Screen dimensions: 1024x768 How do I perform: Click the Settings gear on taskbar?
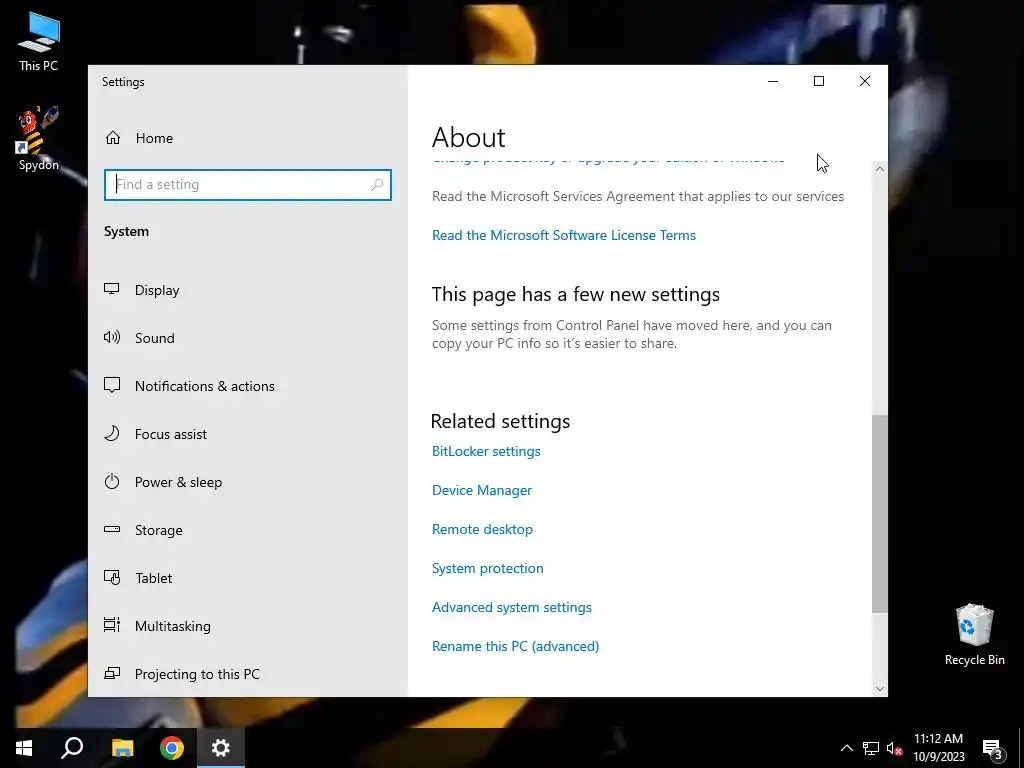point(221,748)
